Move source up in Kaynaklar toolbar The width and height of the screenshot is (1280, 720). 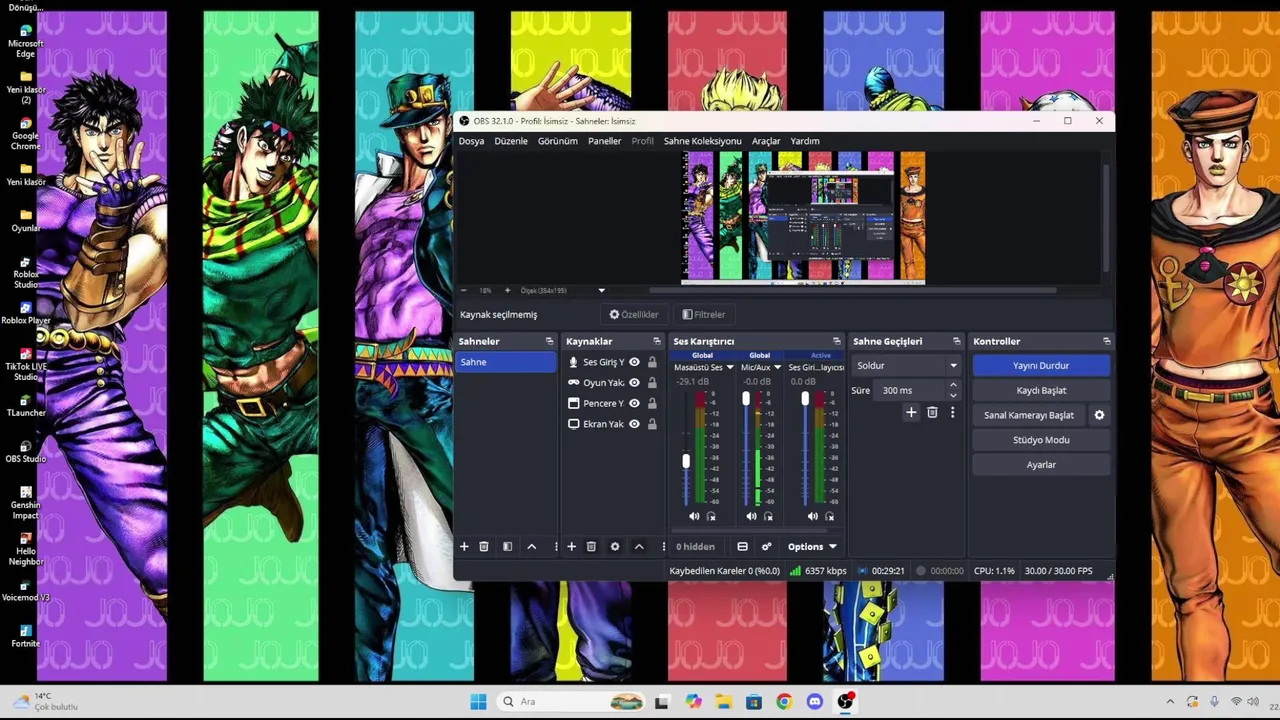tap(639, 547)
